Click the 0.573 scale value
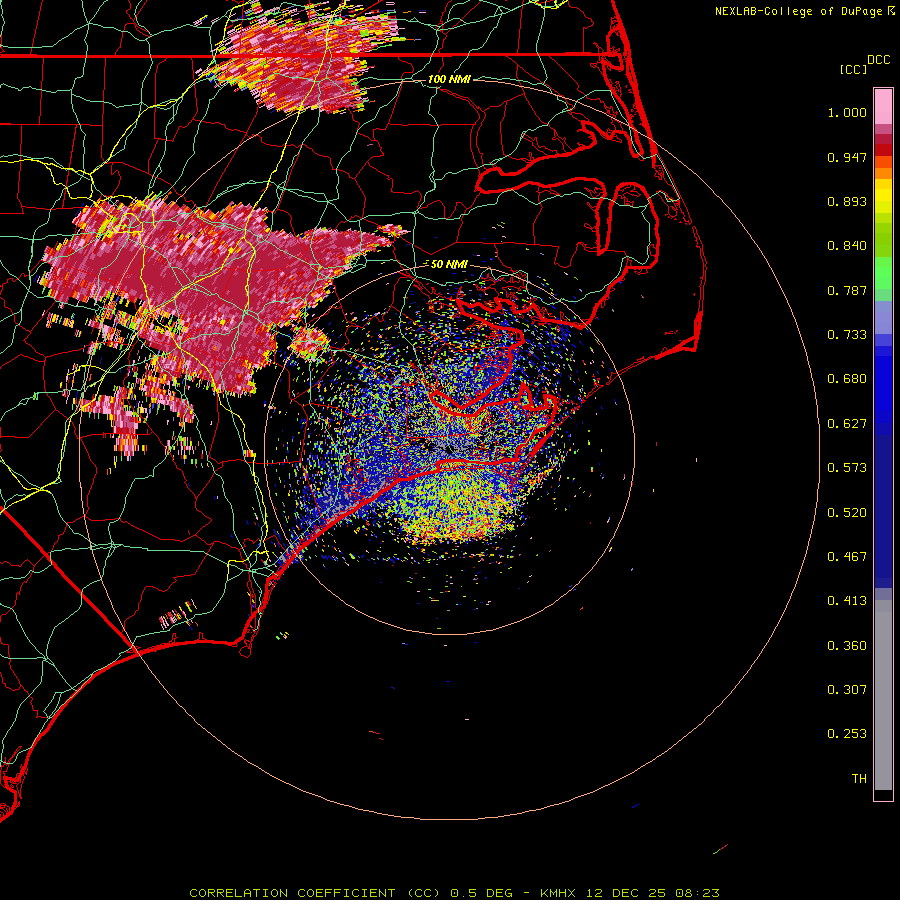 (x=847, y=468)
